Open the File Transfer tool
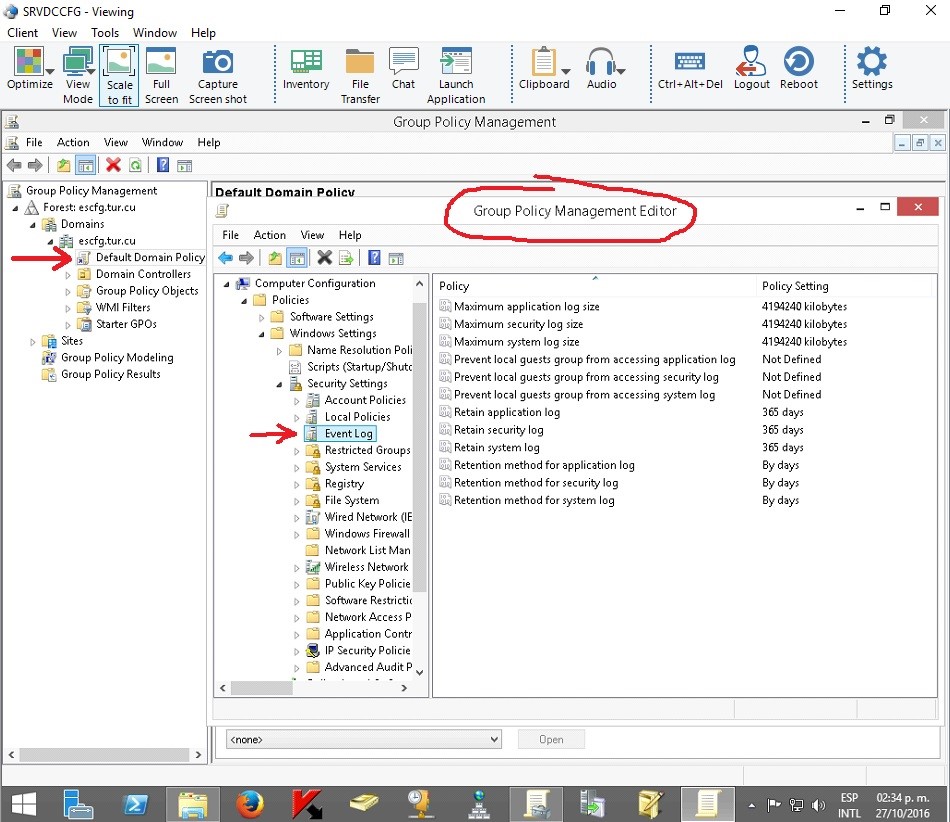Image resolution: width=950 pixels, height=822 pixels. click(360, 63)
